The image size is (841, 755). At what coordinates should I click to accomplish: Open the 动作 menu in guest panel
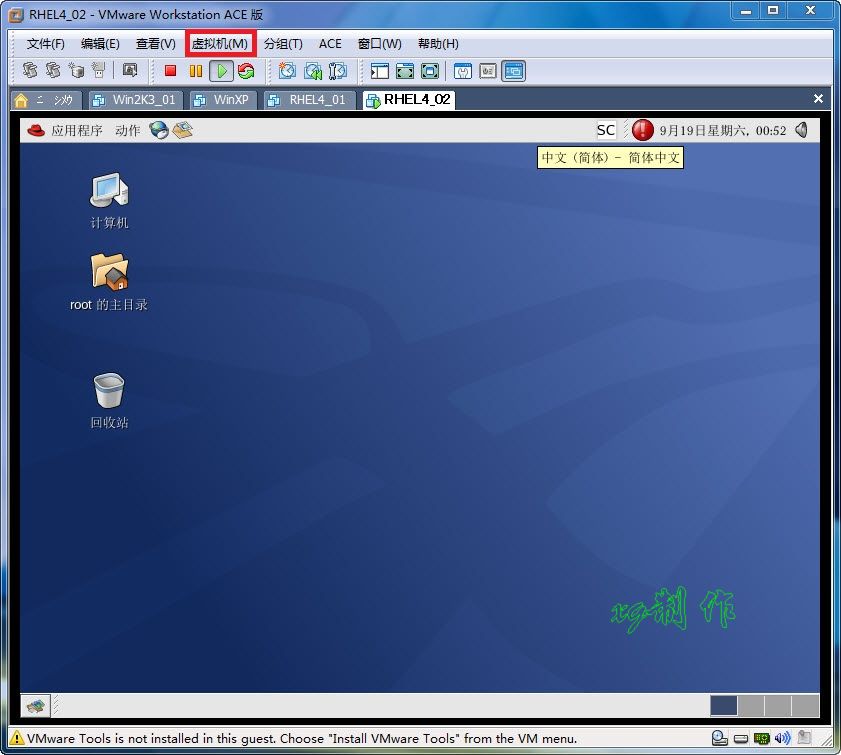(127, 130)
